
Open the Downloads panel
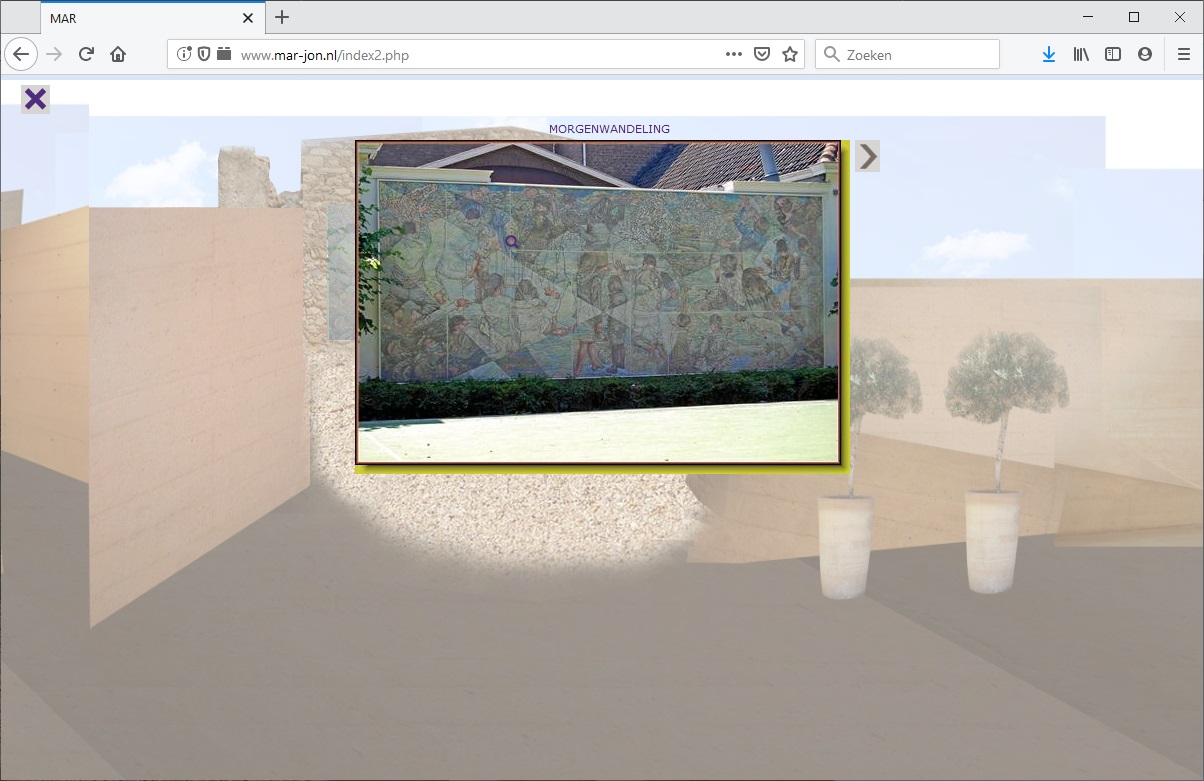click(1048, 54)
